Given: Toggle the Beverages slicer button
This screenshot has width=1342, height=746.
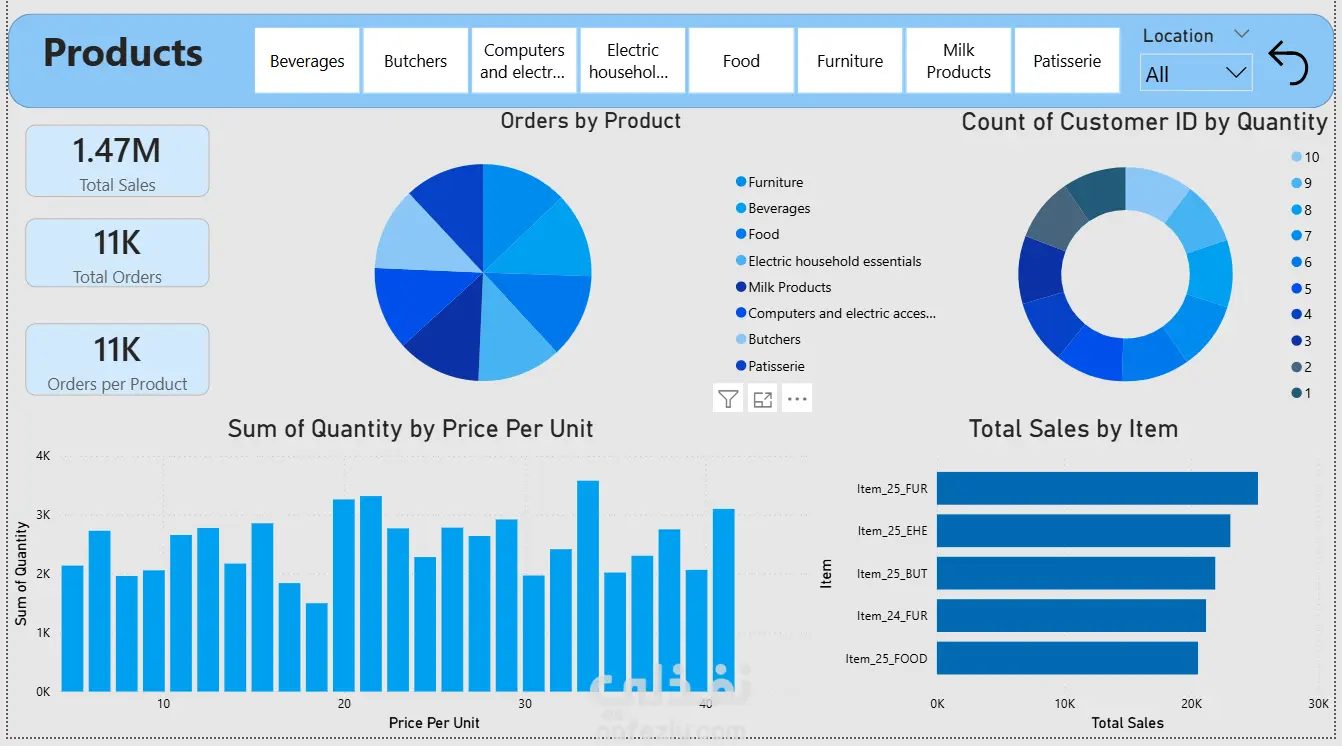Looking at the screenshot, I should pyautogui.click(x=307, y=61).
